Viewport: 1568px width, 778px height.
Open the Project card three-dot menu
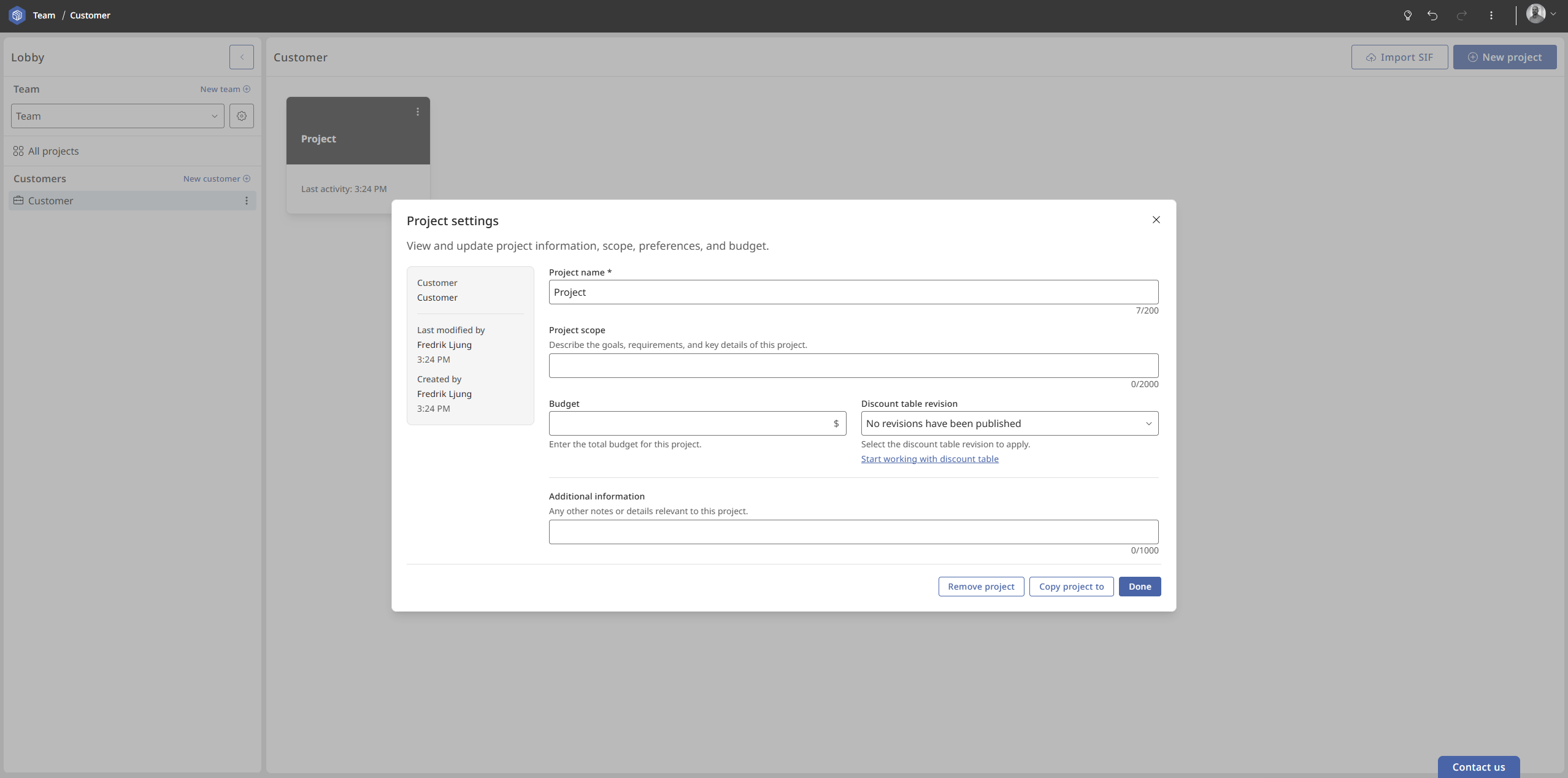(x=418, y=112)
